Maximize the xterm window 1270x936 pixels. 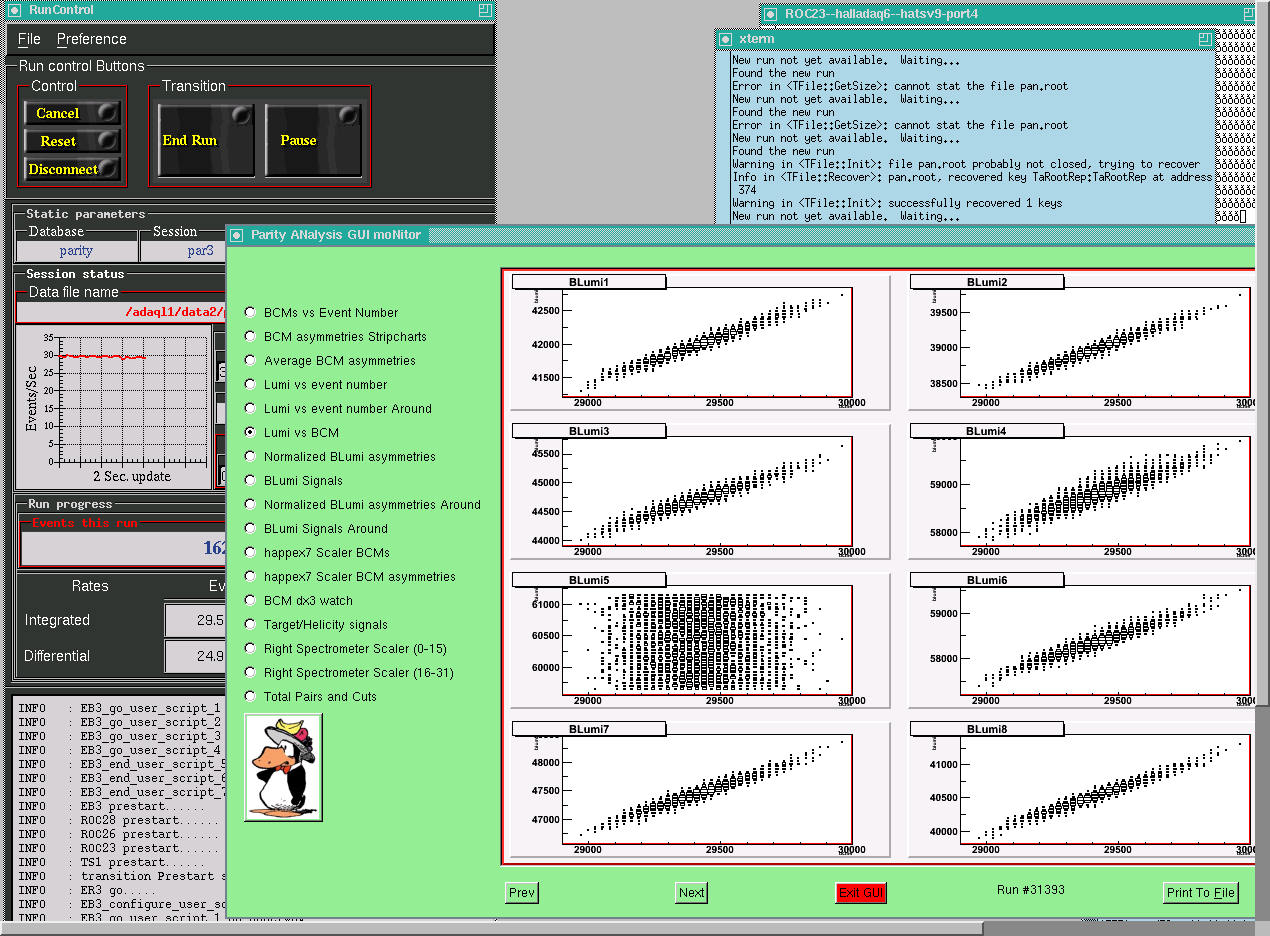[x=1206, y=39]
